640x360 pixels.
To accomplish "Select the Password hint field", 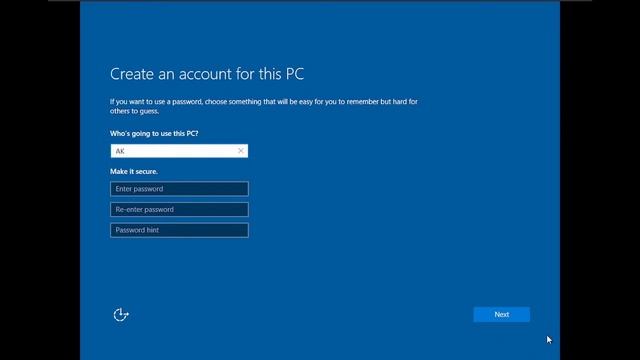I will (x=179, y=230).
